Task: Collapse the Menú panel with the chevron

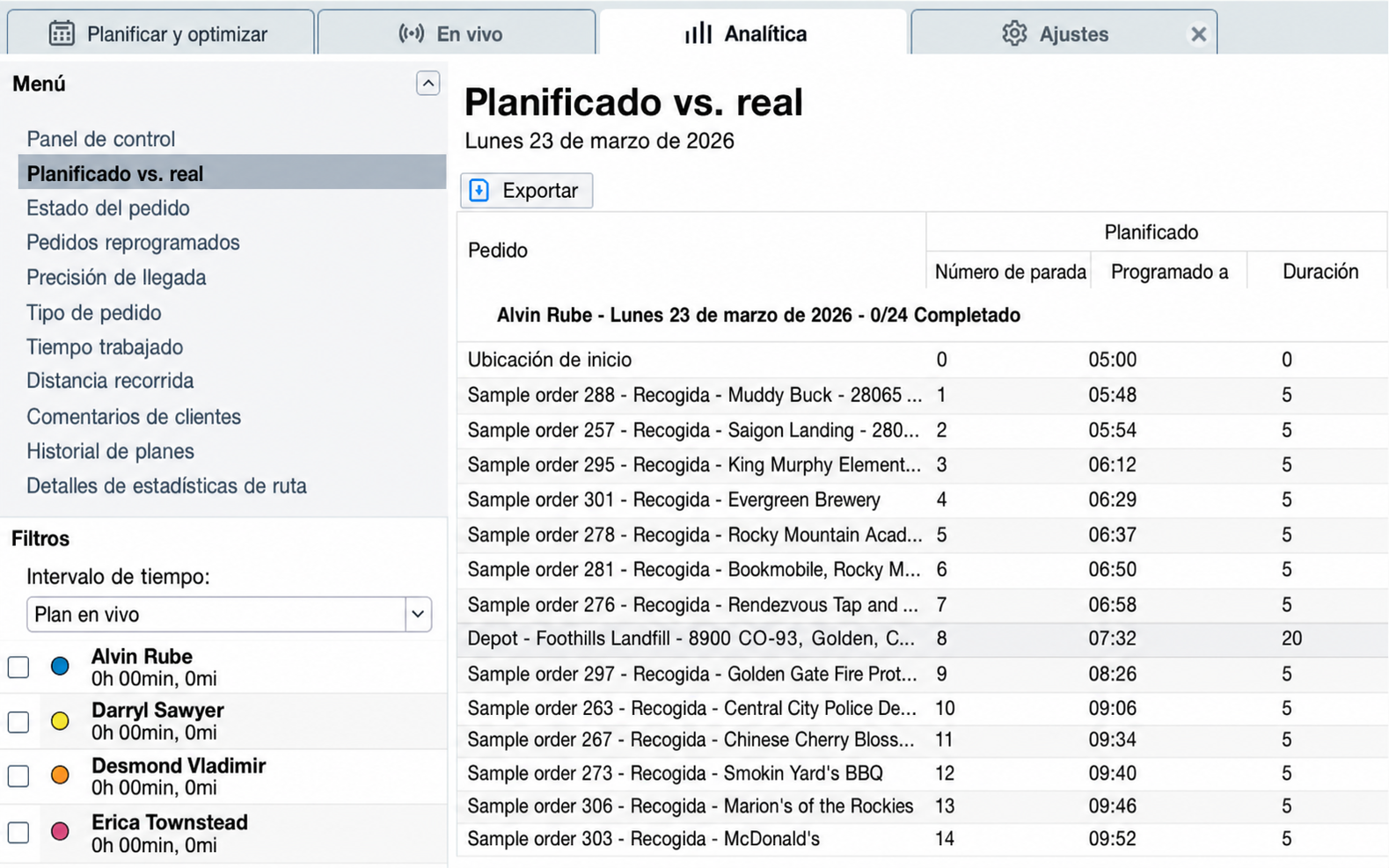Action: [x=428, y=84]
